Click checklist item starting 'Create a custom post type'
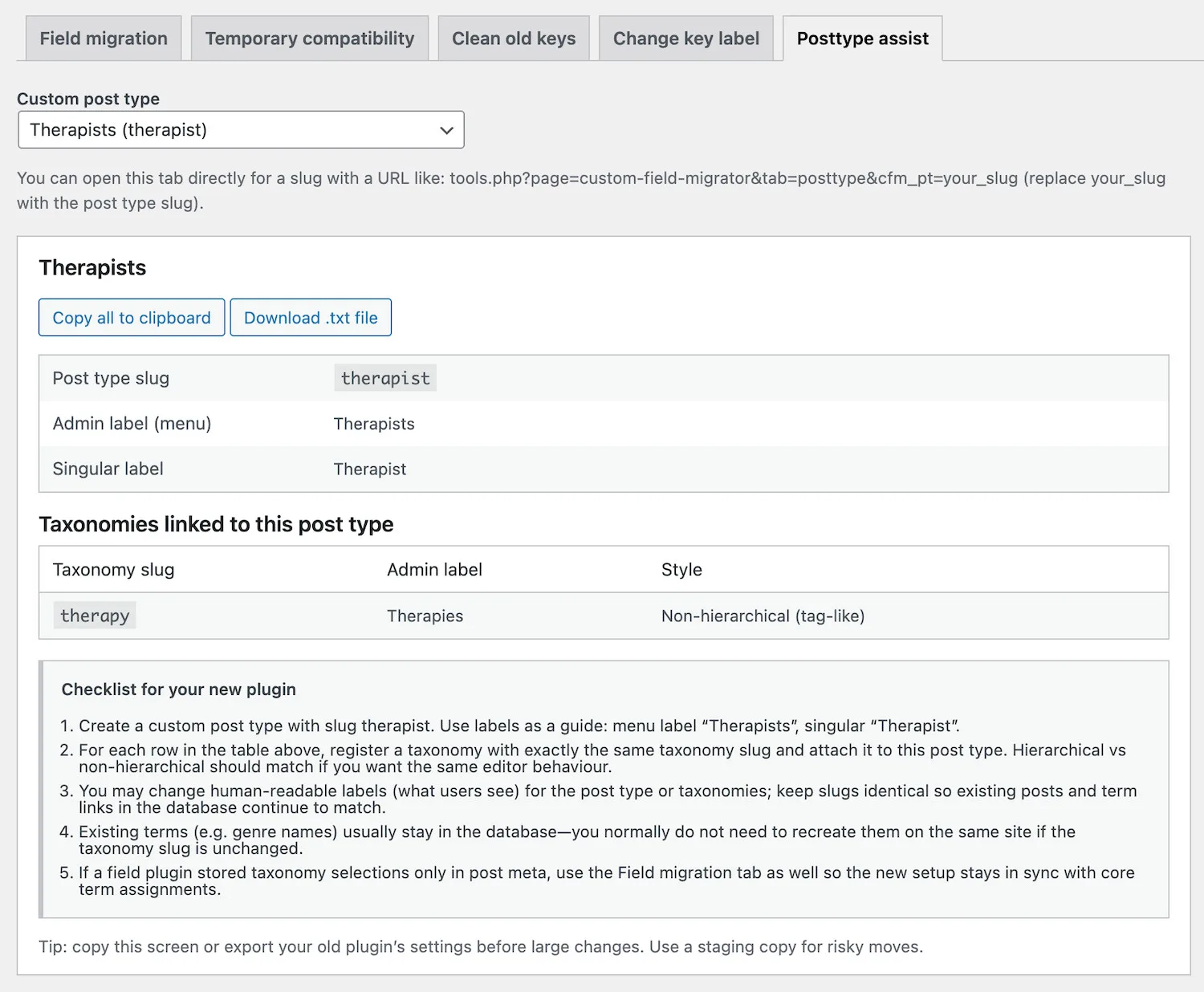This screenshot has width=1204, height=992. [x=519, y=726]
